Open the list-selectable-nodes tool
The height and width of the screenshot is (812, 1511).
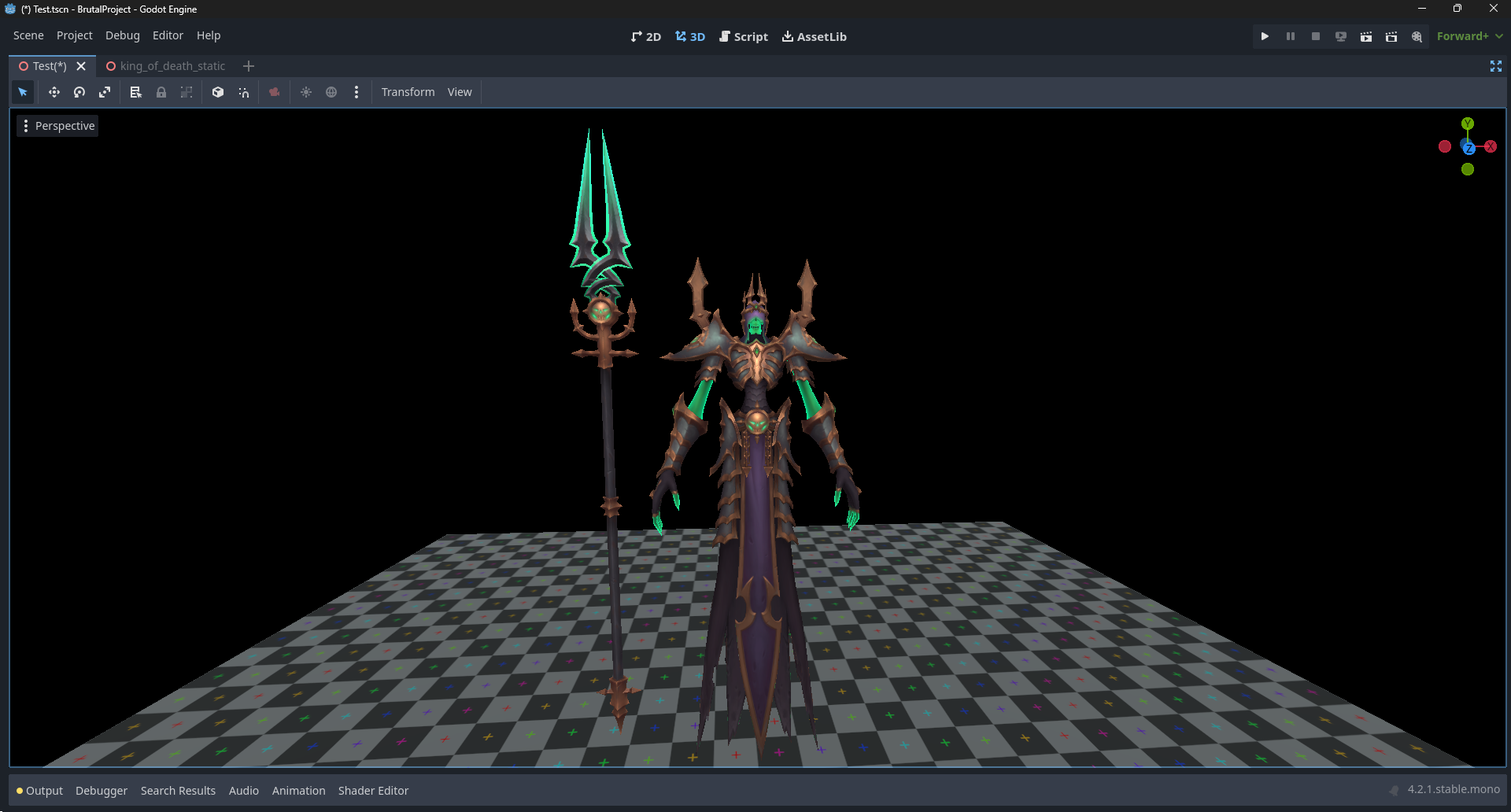click(x=136, y=92)
